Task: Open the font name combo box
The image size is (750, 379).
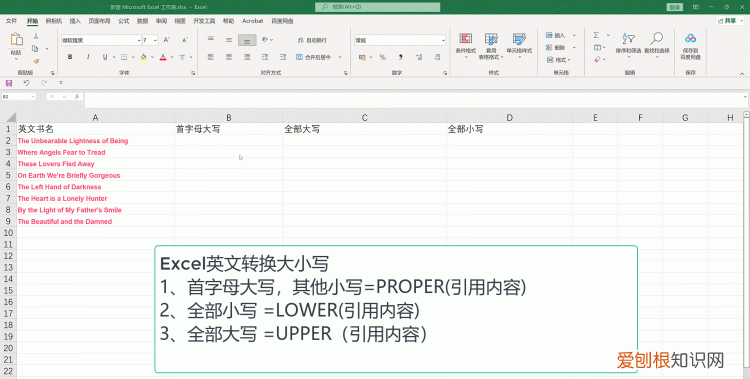Action: (x=101, y=40)
